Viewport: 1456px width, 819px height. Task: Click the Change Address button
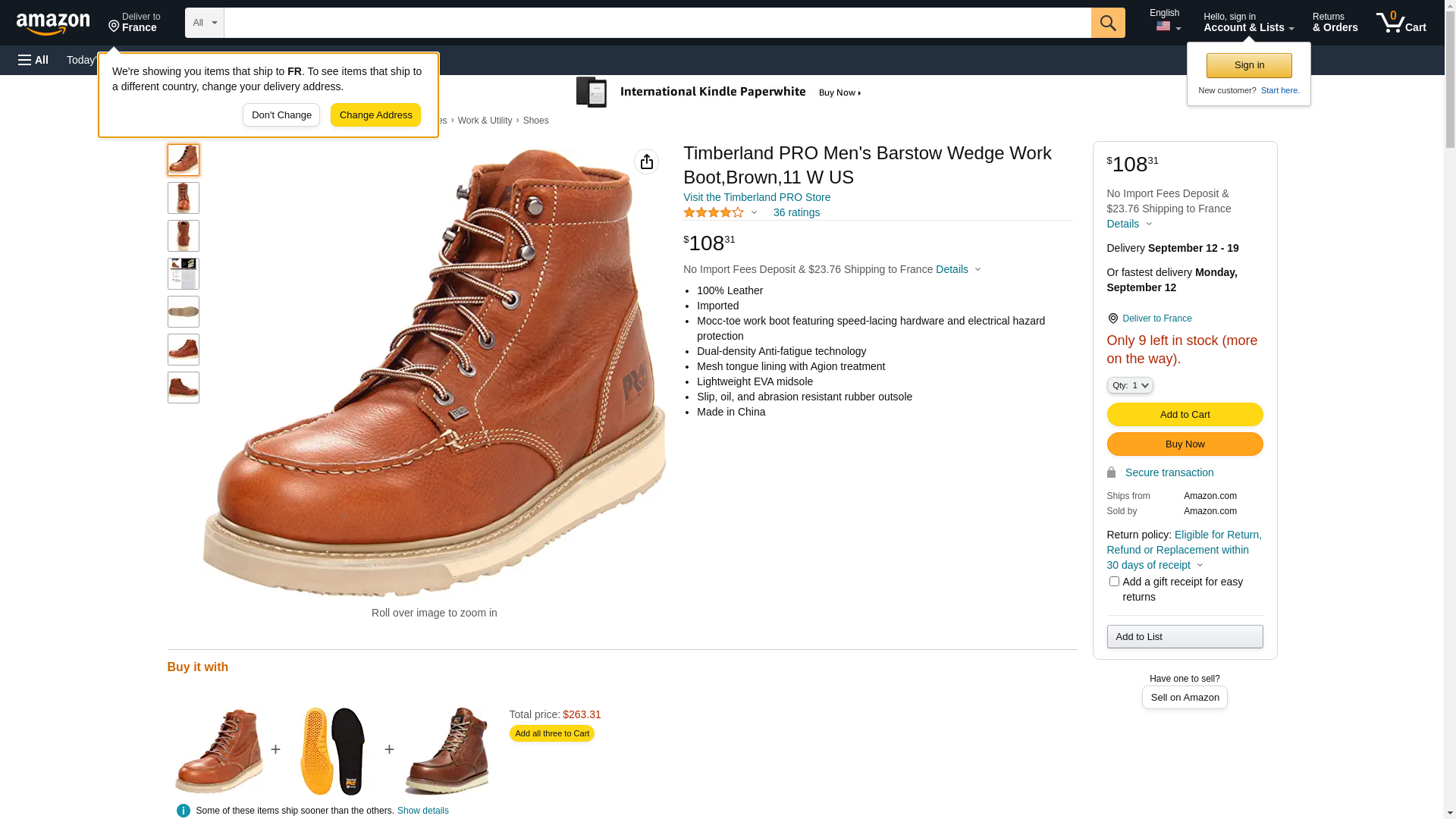tap(375, 115)
